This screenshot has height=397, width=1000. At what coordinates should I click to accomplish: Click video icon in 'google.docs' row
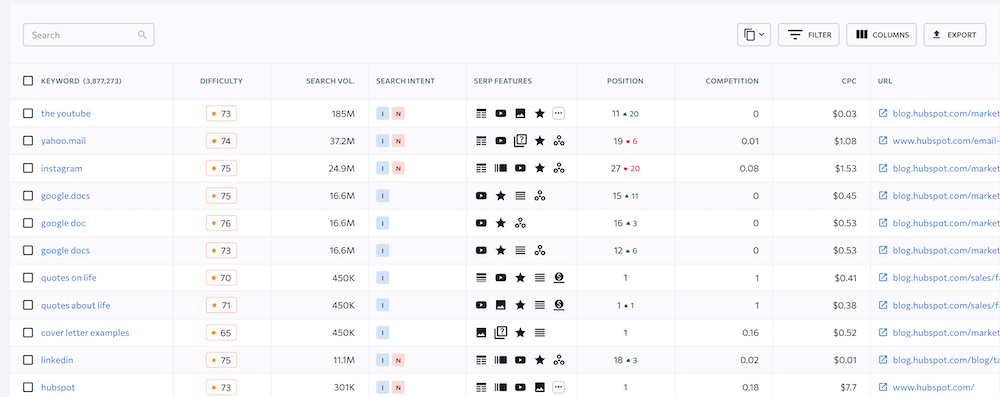click(x=482, y=196)
